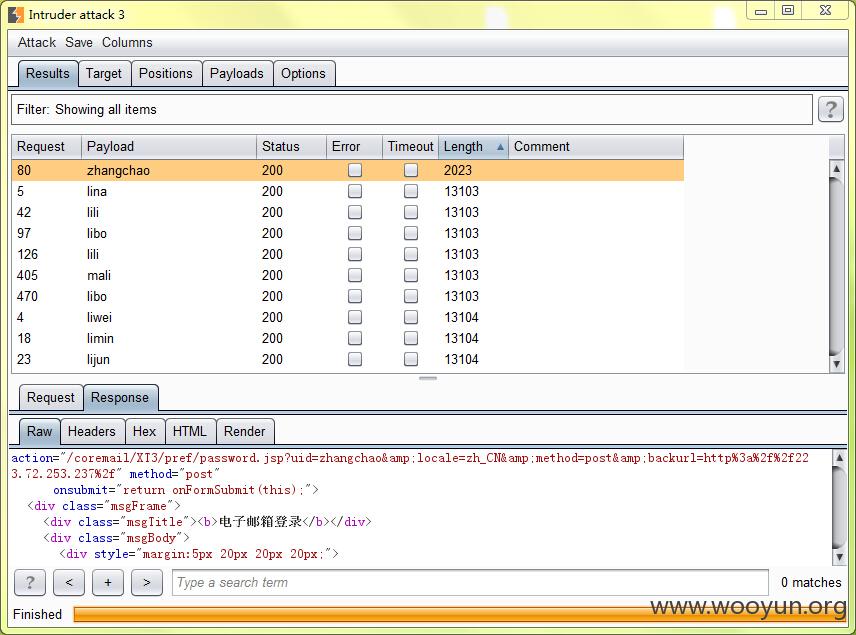Sort by Request column header

(x=46, y=147)
